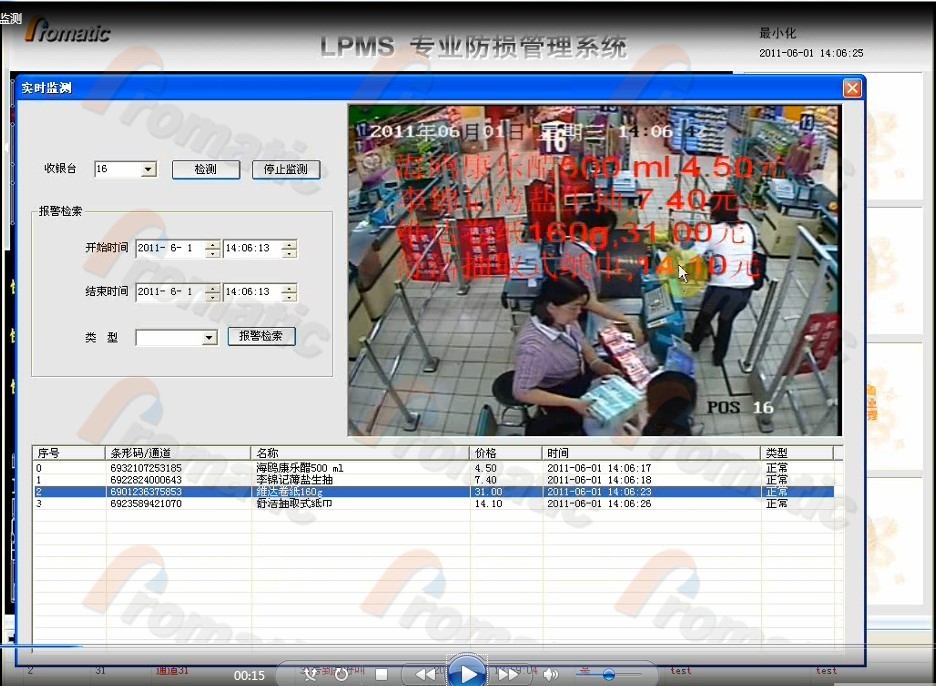
Task: Adjust the volume slider knob
Action: pos(608,675)
